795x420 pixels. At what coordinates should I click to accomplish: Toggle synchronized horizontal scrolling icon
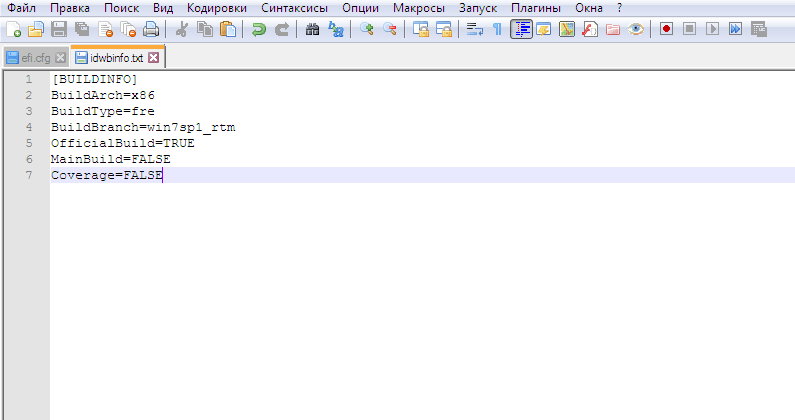[444, 29]
